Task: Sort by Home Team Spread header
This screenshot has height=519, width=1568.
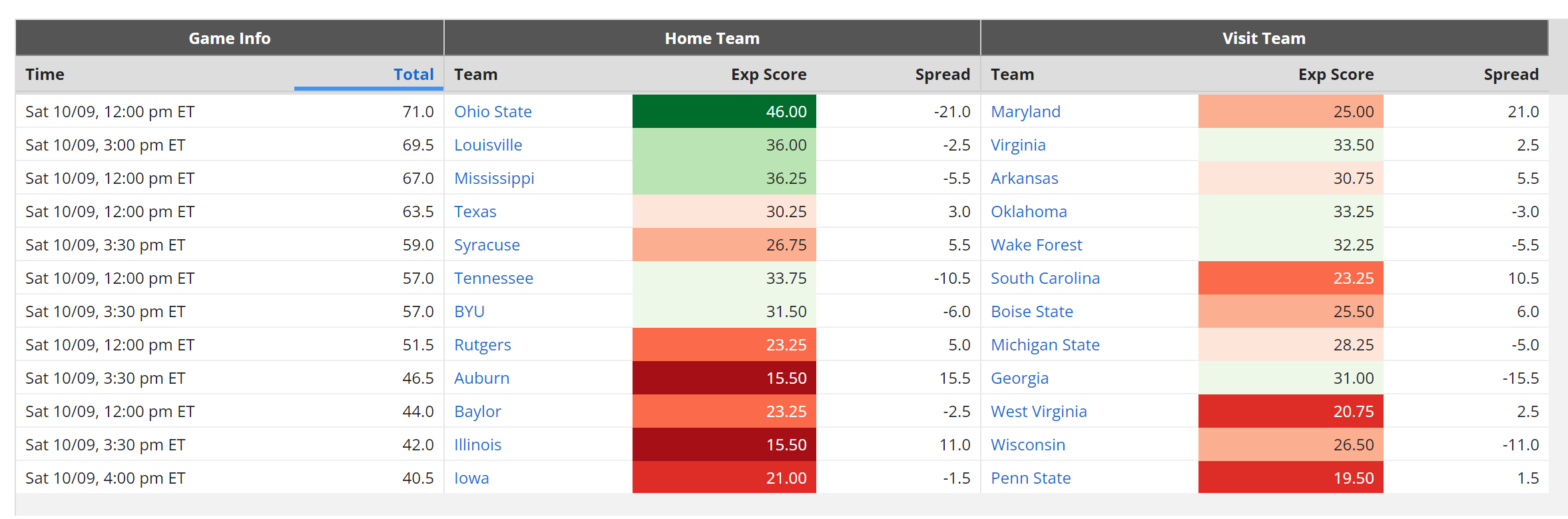Action: click(x=942, y=75)
